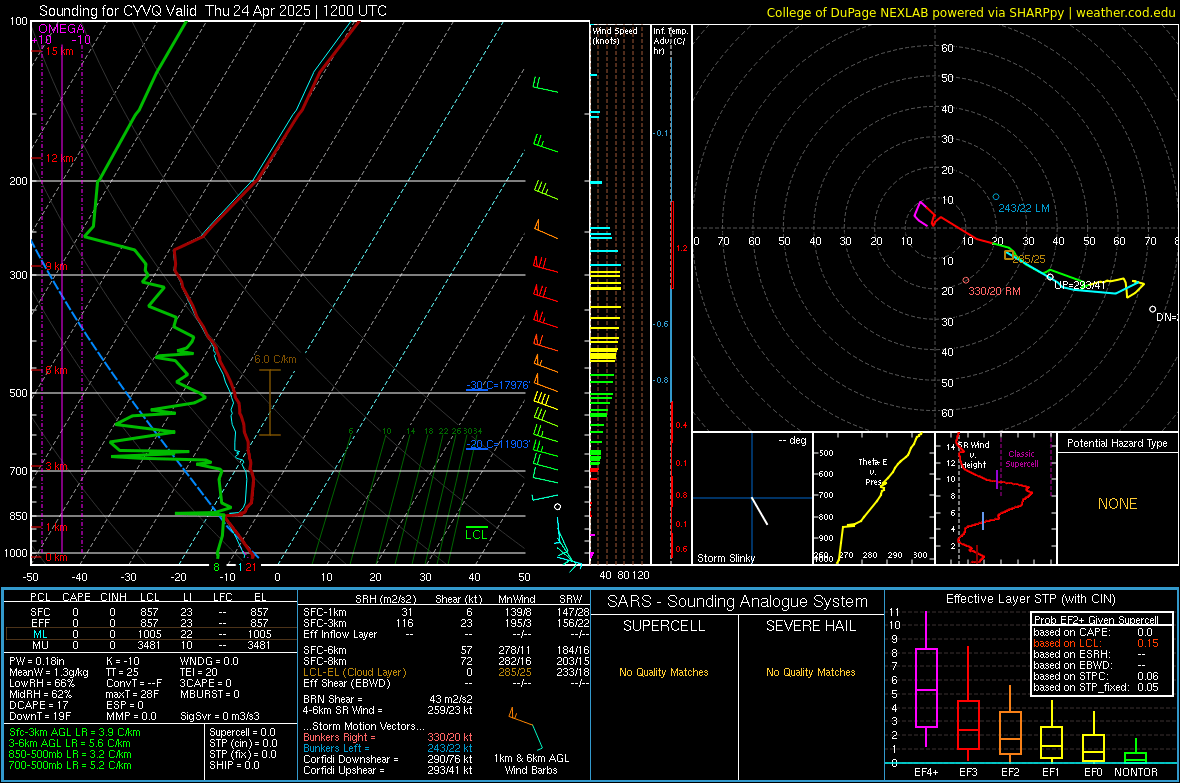Click the MeanW = 1.3g/kg value
This screenshot has height=783, width=1180.
pos(48,672)
